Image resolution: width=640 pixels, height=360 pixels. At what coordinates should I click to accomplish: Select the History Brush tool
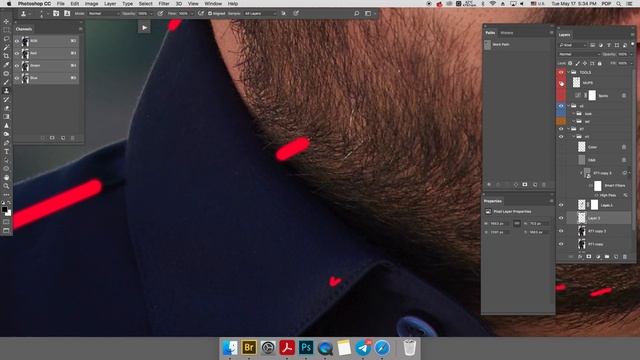[6, 100]
